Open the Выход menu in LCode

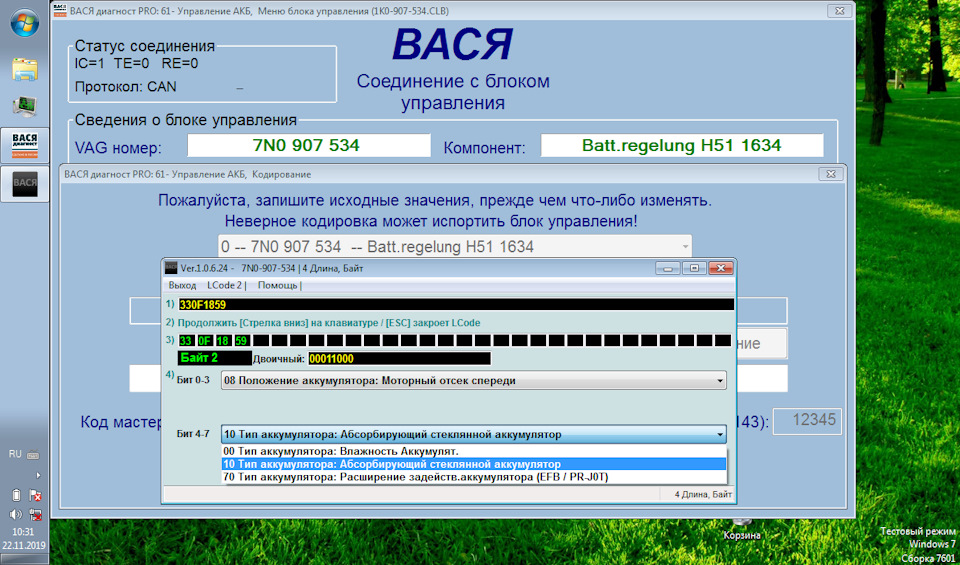coord(182,285)
